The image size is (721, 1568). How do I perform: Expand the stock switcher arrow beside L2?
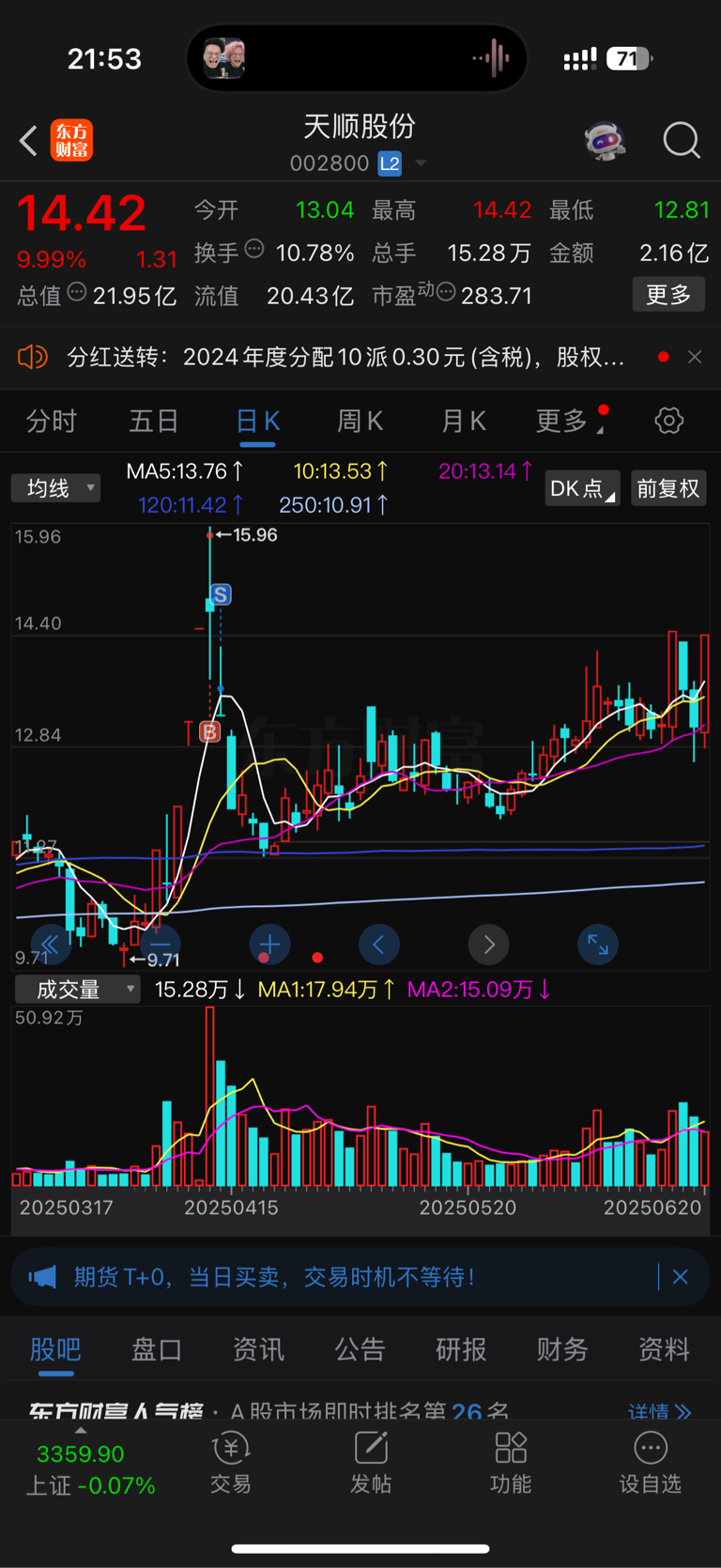pos(422,163)
